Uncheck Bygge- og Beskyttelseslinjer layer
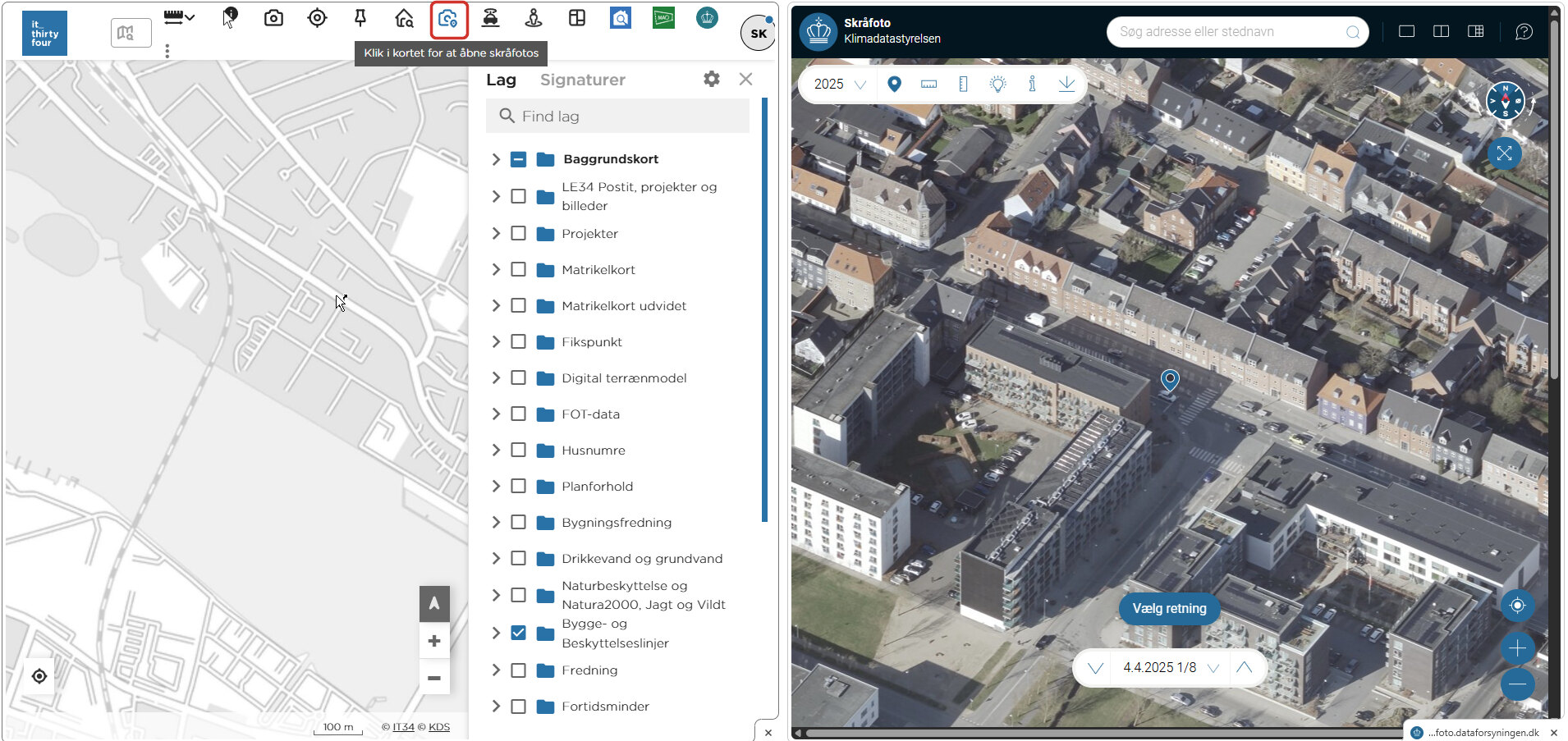Viewport: 1568px width, 741px height. 518,633
